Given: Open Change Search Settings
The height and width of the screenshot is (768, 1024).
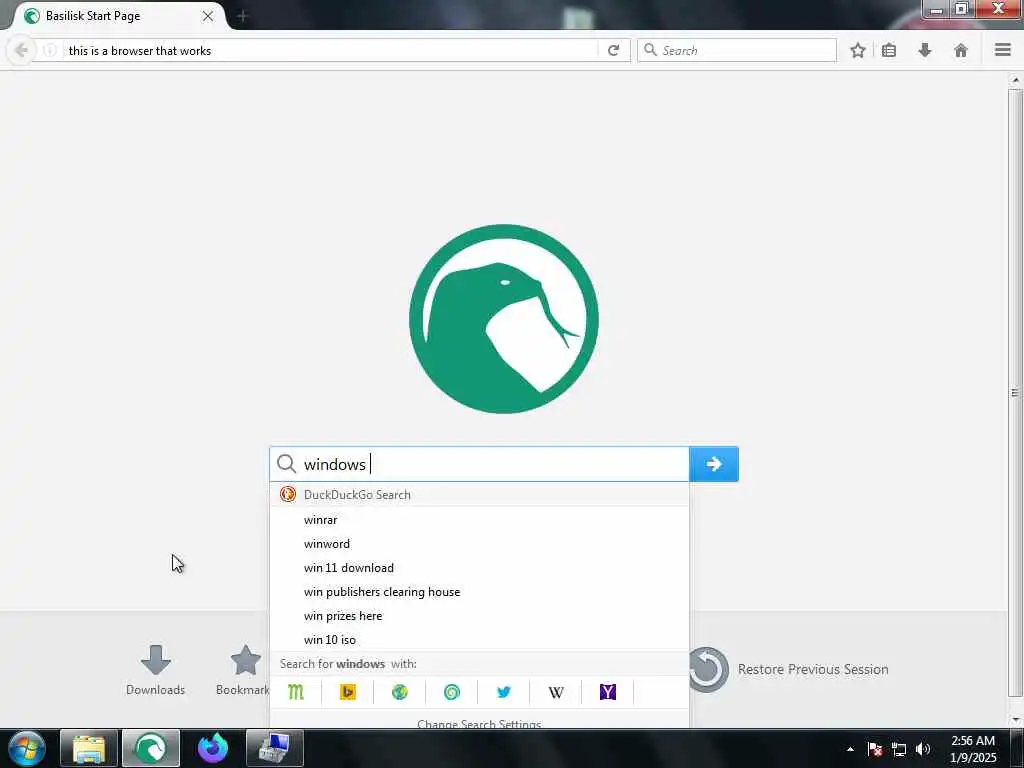Looking at the screenshot, I should tap(479, 722).
